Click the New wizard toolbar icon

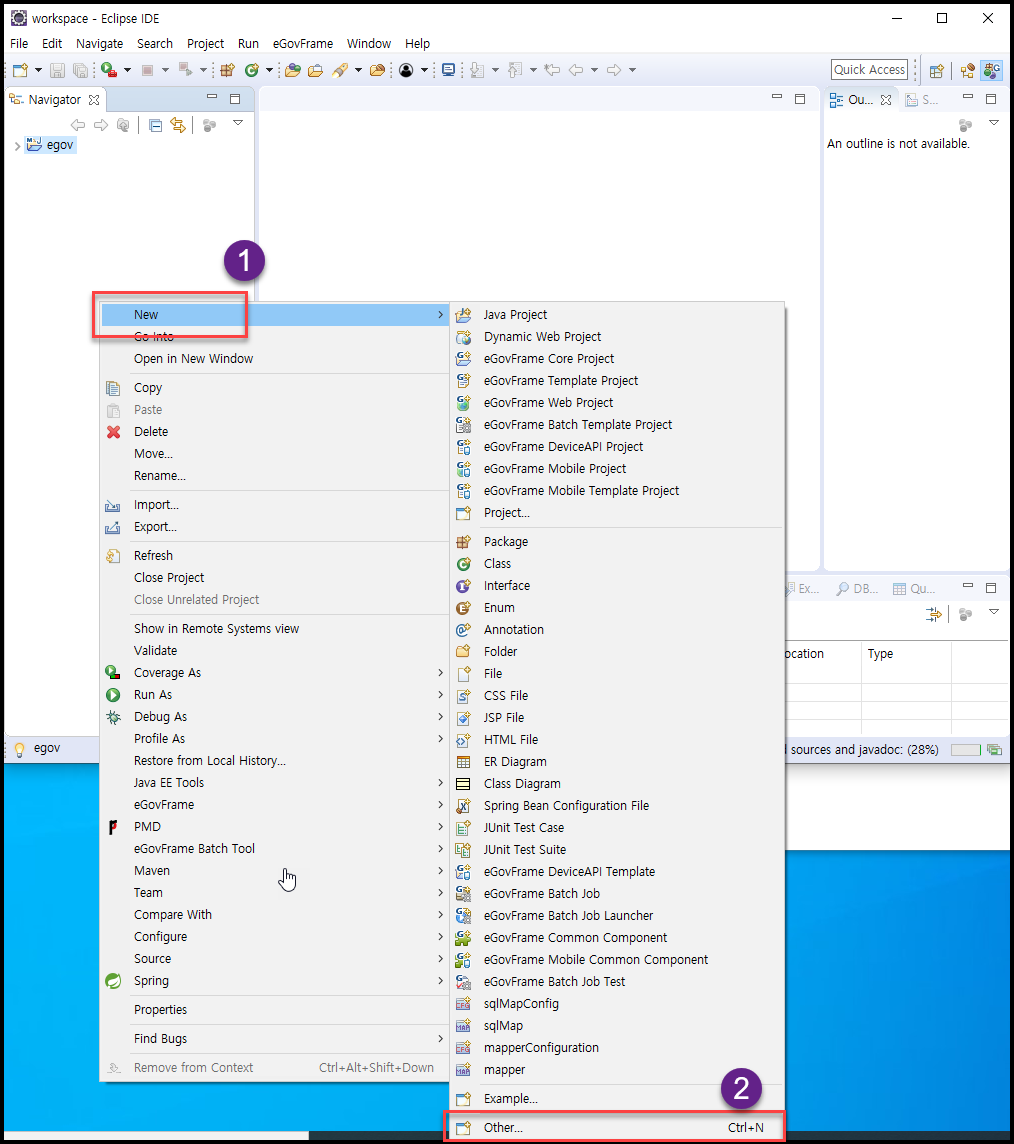pos(20,70)
